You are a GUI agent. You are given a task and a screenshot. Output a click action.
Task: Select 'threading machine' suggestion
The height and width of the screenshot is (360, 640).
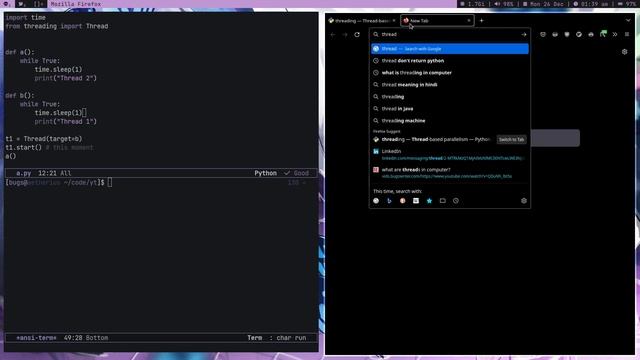tap(450, 121)
